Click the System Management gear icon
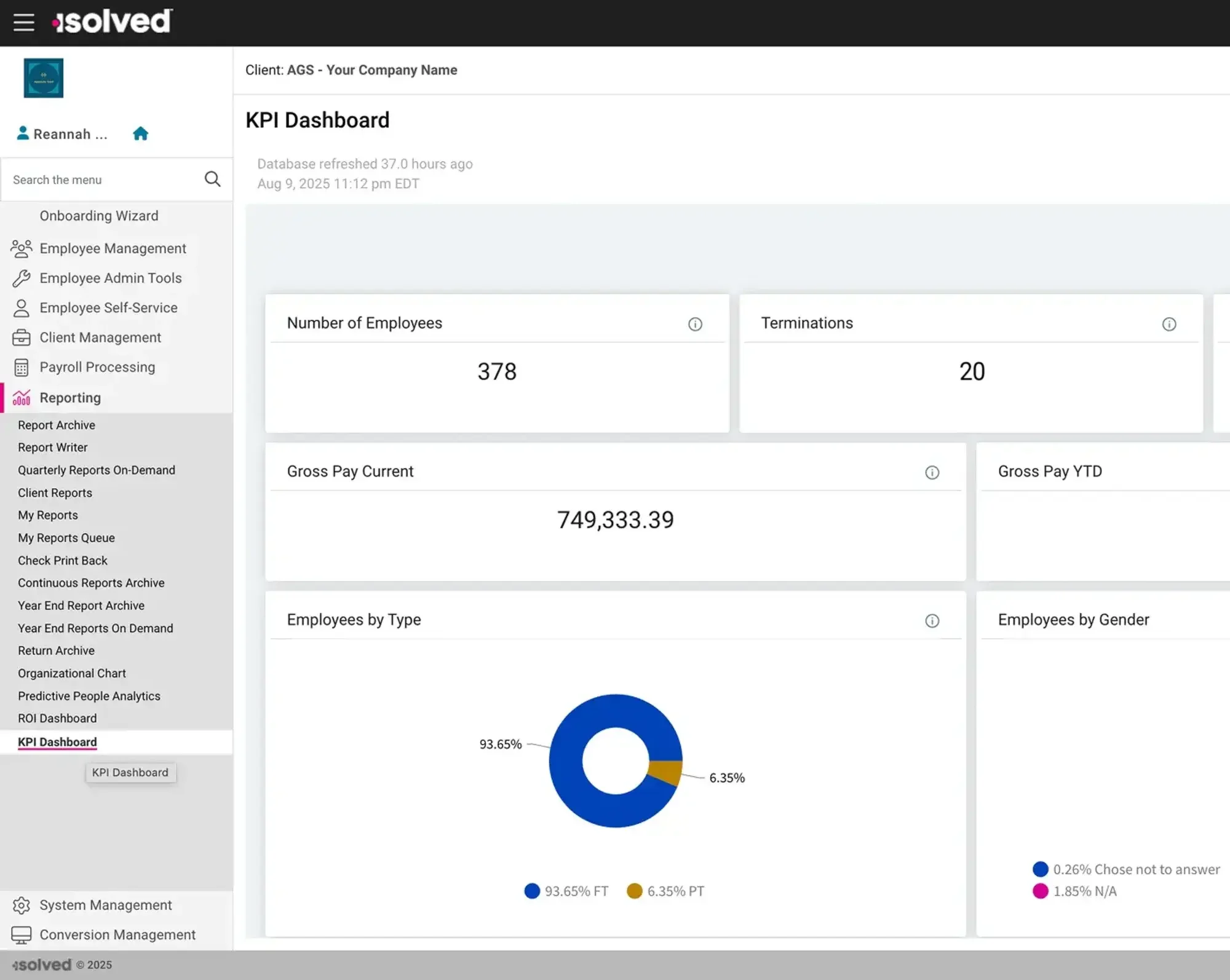The height and width of the screenshot is (980, 1230). point(22,905)
